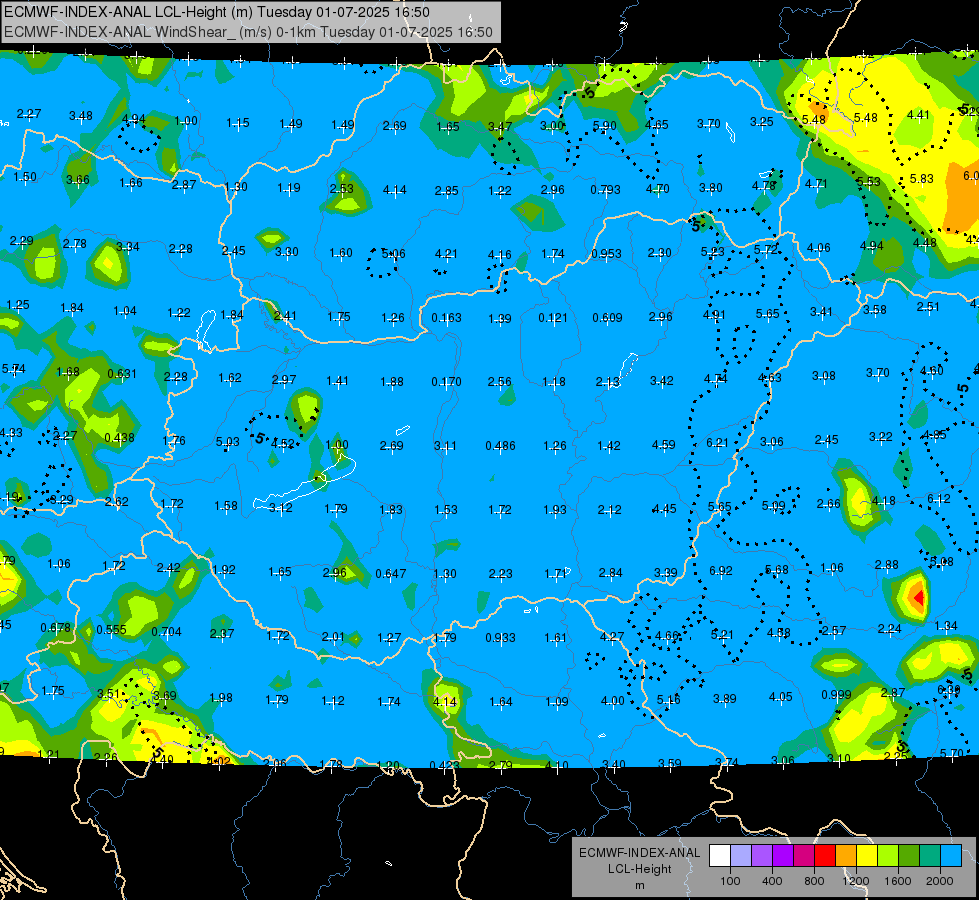Viewport: 979px width, 900px height.
Task: Click the legend tick label '1600'
Action: tap(898, 881)
